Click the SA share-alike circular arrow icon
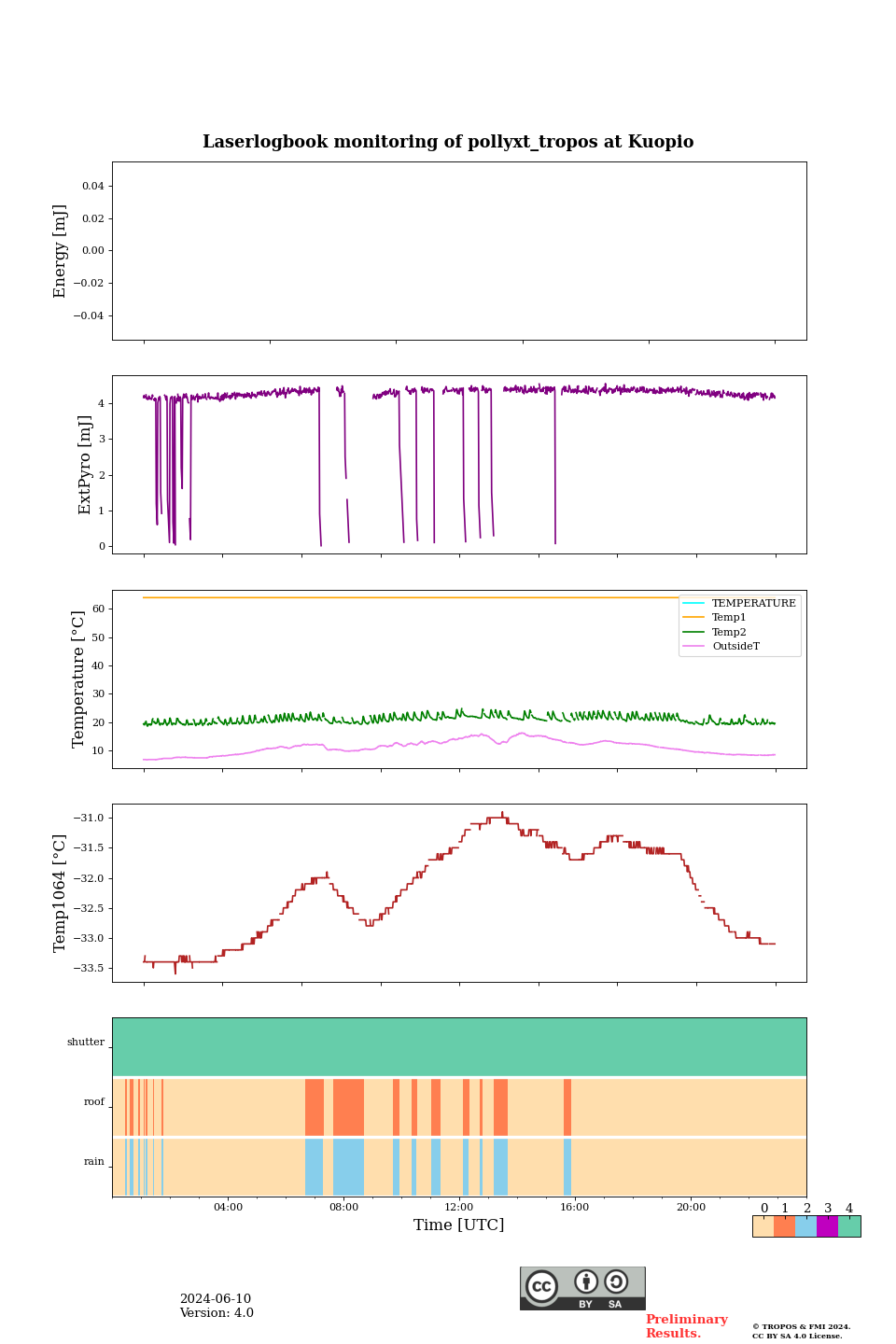This screenshot has width=896, height=1344. pyautogui.click(x=616, y=1281)
